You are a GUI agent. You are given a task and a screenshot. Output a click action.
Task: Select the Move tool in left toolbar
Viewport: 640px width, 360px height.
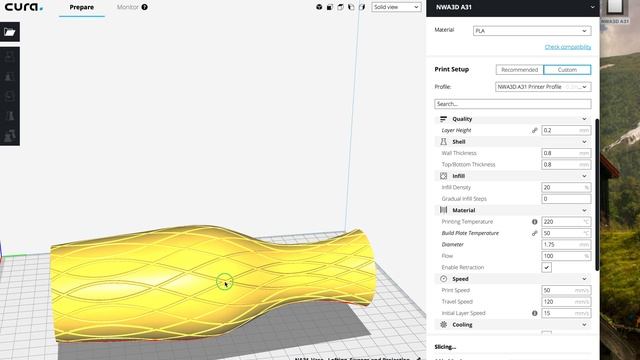tap(10, 57)
